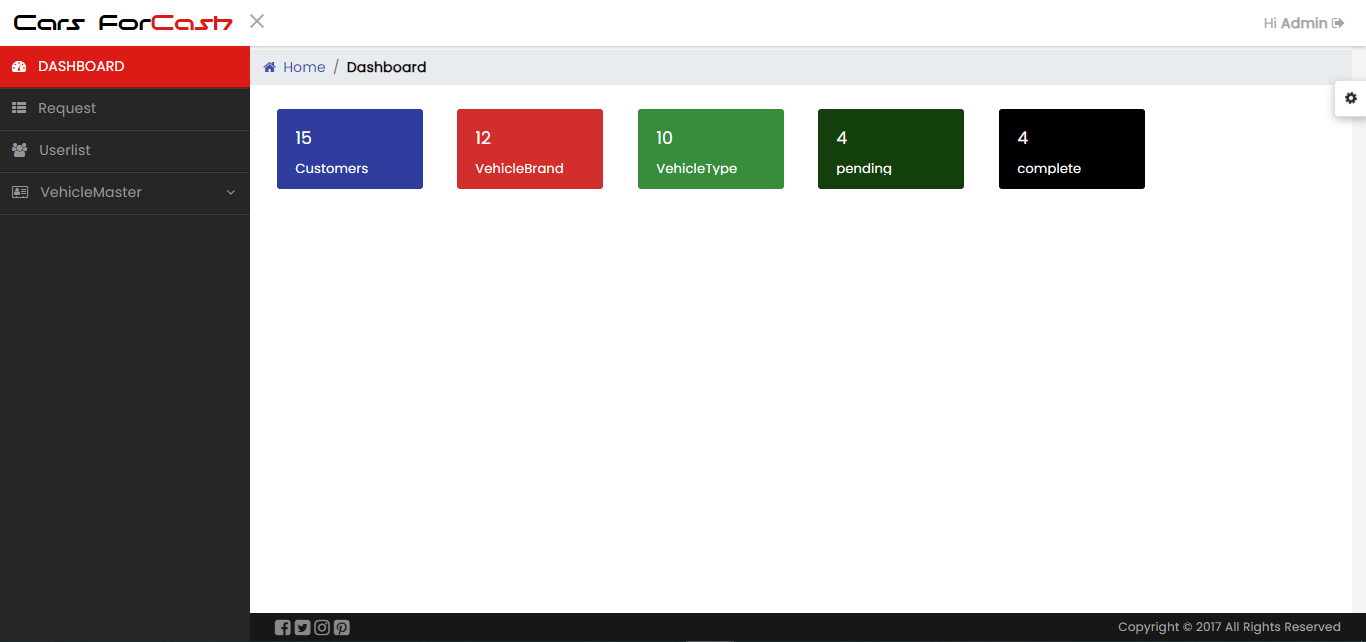Image resolution: width=1366 pixels, height=642 pixels.
Task: Open the VehicleMaster submenu in the sidebar
Action: point(91,192)
